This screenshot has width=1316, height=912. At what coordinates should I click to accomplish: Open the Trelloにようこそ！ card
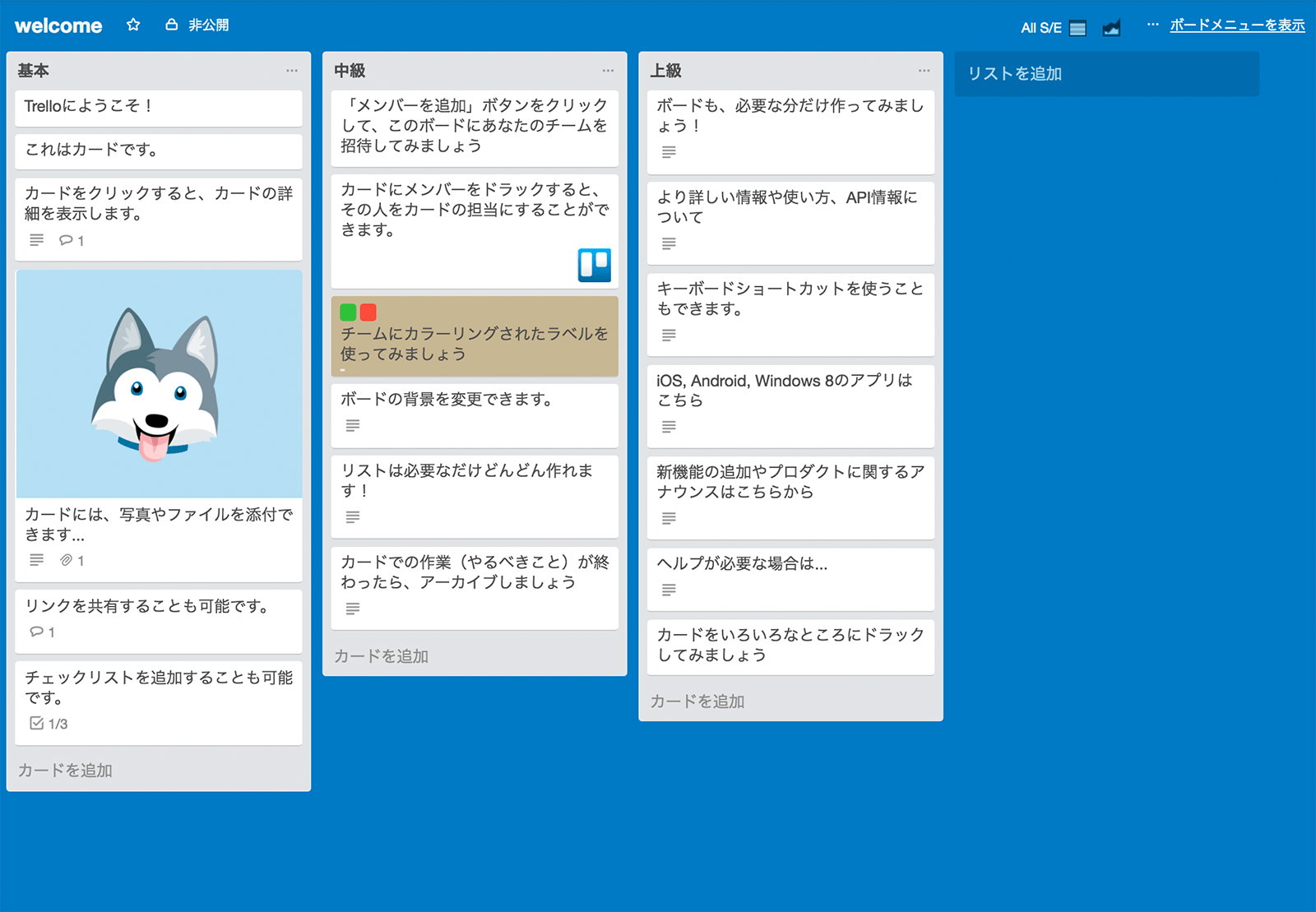click(159, 109)
